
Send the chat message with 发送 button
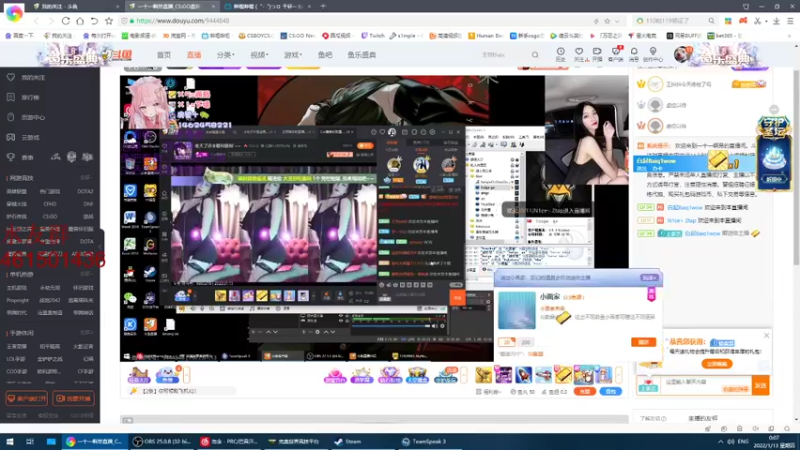click(x=760, y=386)
